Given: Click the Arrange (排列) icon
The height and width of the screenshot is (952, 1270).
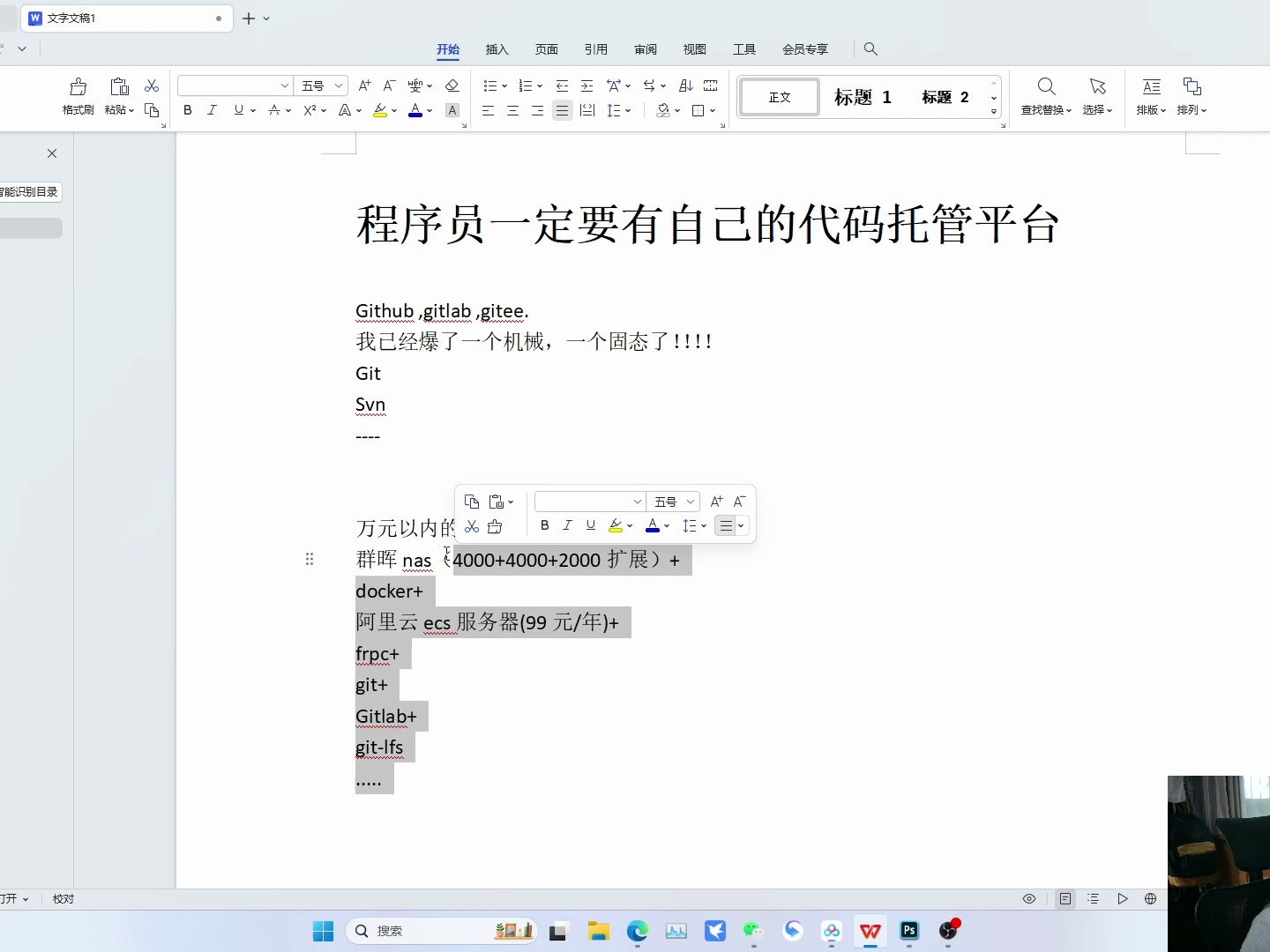Looking at the screenshot, I should click(x=1192, y=86).
